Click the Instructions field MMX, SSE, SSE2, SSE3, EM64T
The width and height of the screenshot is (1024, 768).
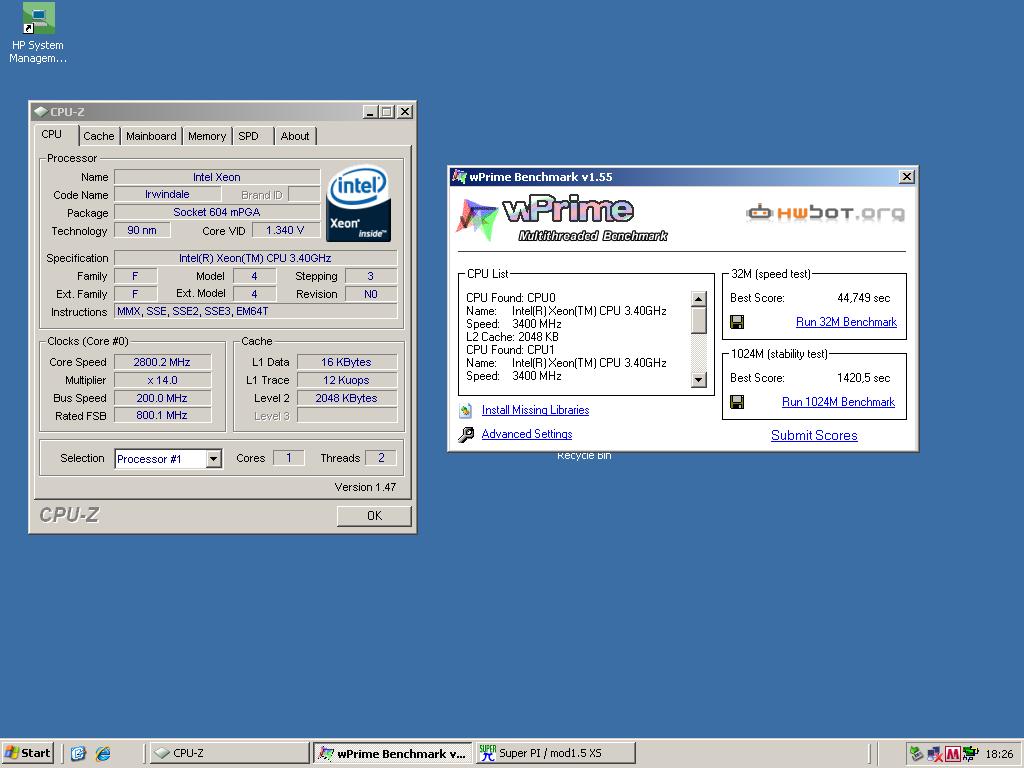tap(255, 312)
